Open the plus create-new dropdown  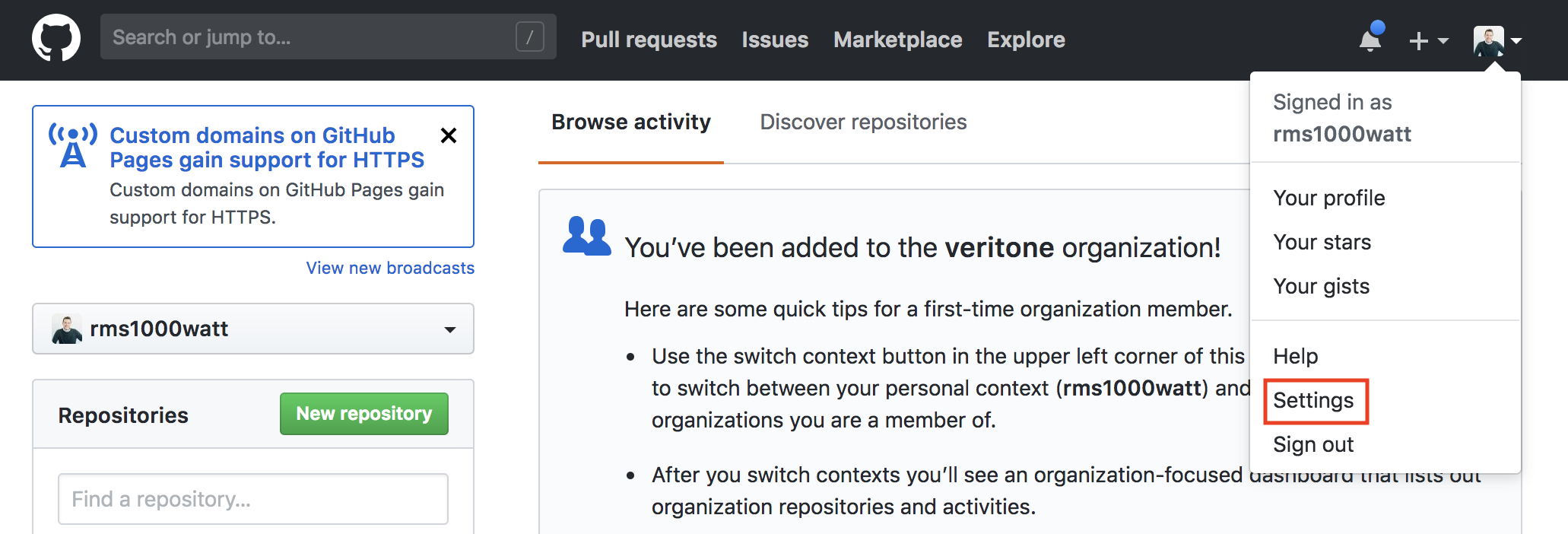coord(1428,40)
